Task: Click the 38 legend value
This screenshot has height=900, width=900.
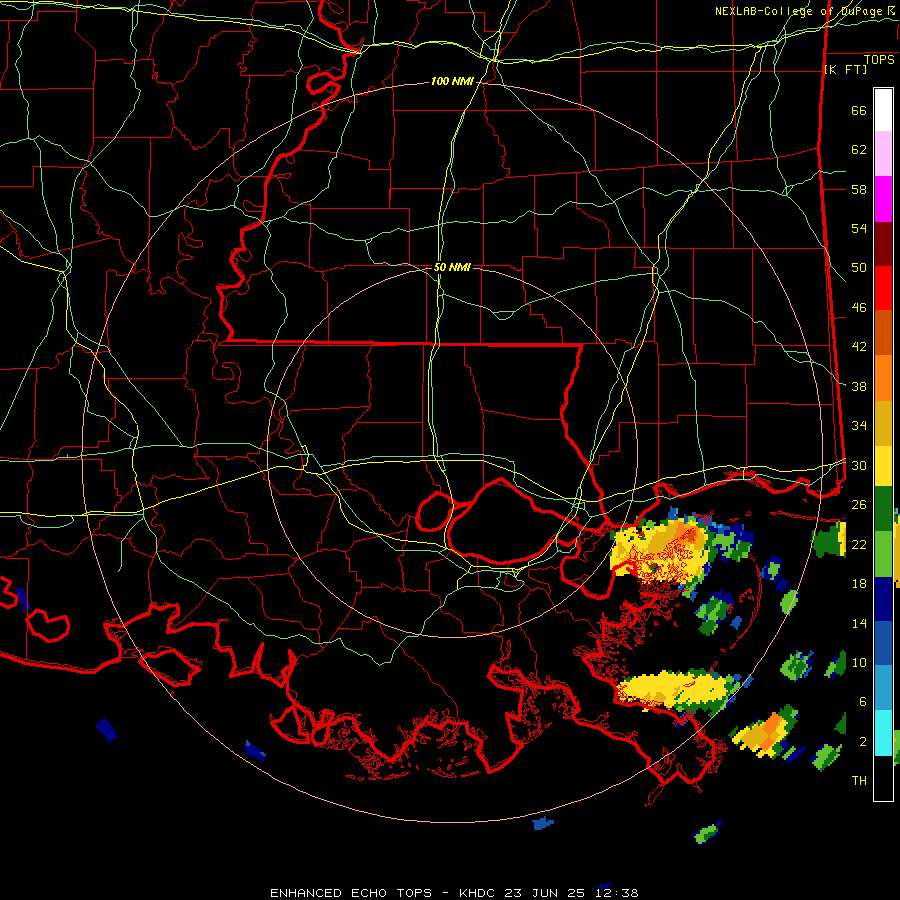Action: (x=859, y=386)
